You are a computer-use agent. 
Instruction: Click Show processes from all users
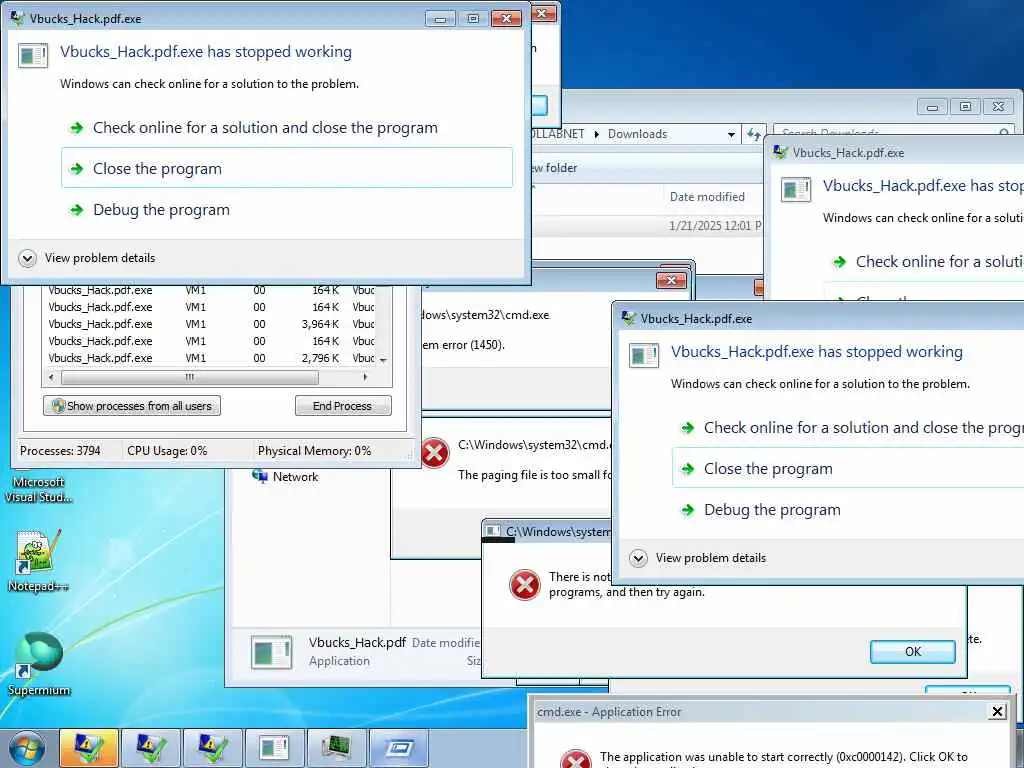tap(132, 406)
